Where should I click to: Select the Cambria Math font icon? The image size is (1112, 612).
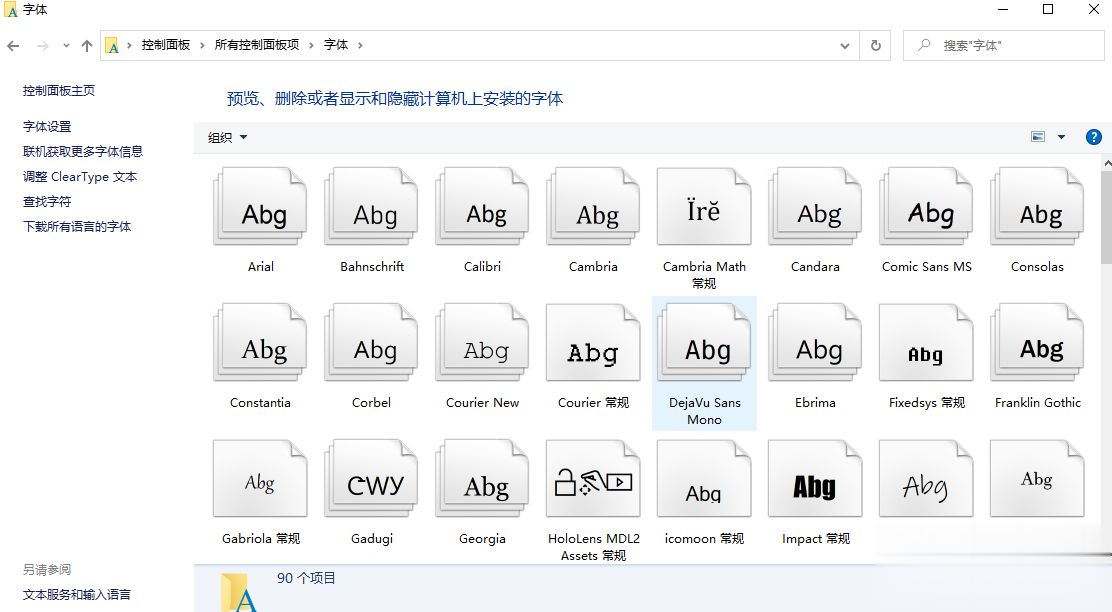(x=704, y=207)
